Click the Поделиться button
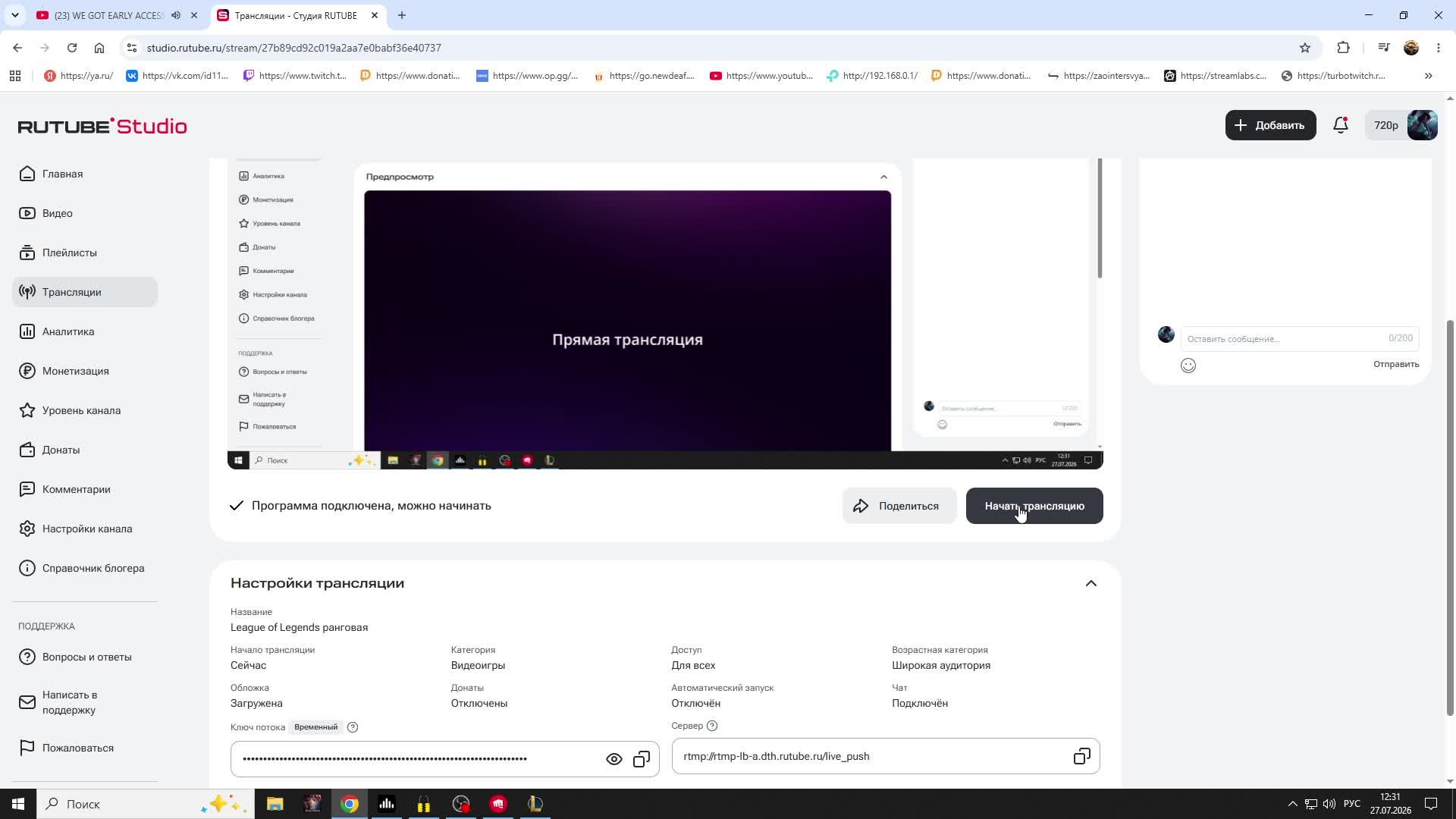Image resolution: width=1456 pixels, height=819 pixels. point(899,506)
